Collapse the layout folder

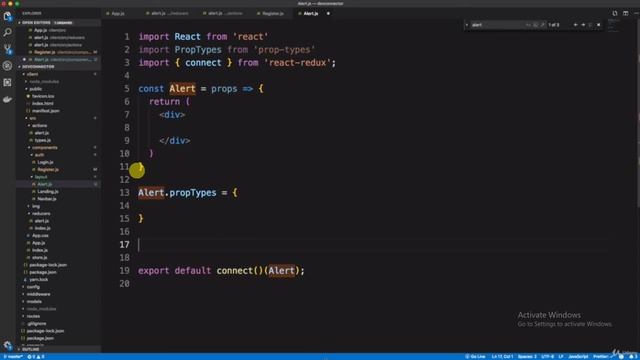(41, 177)
